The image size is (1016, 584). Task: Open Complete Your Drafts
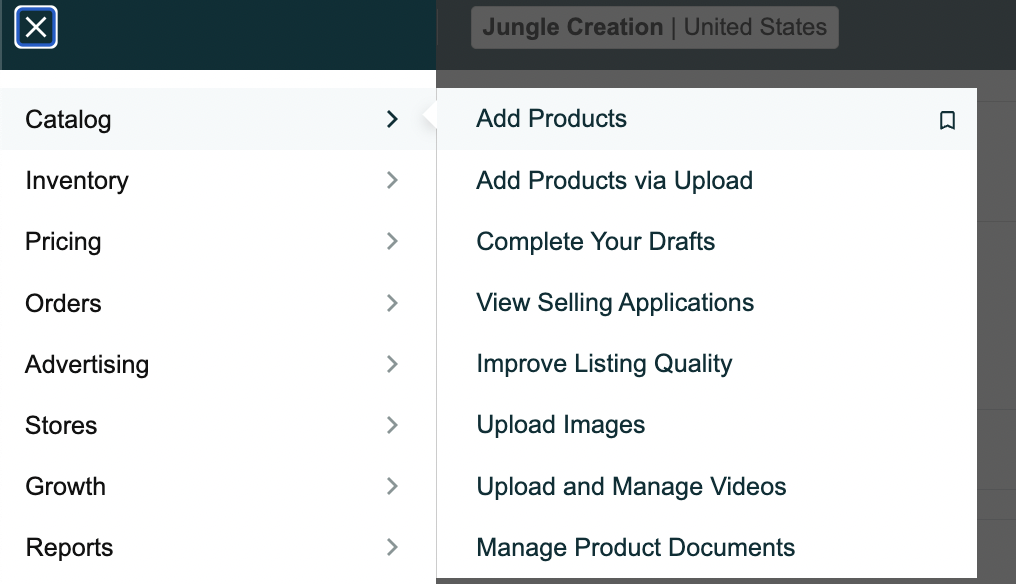595,241
